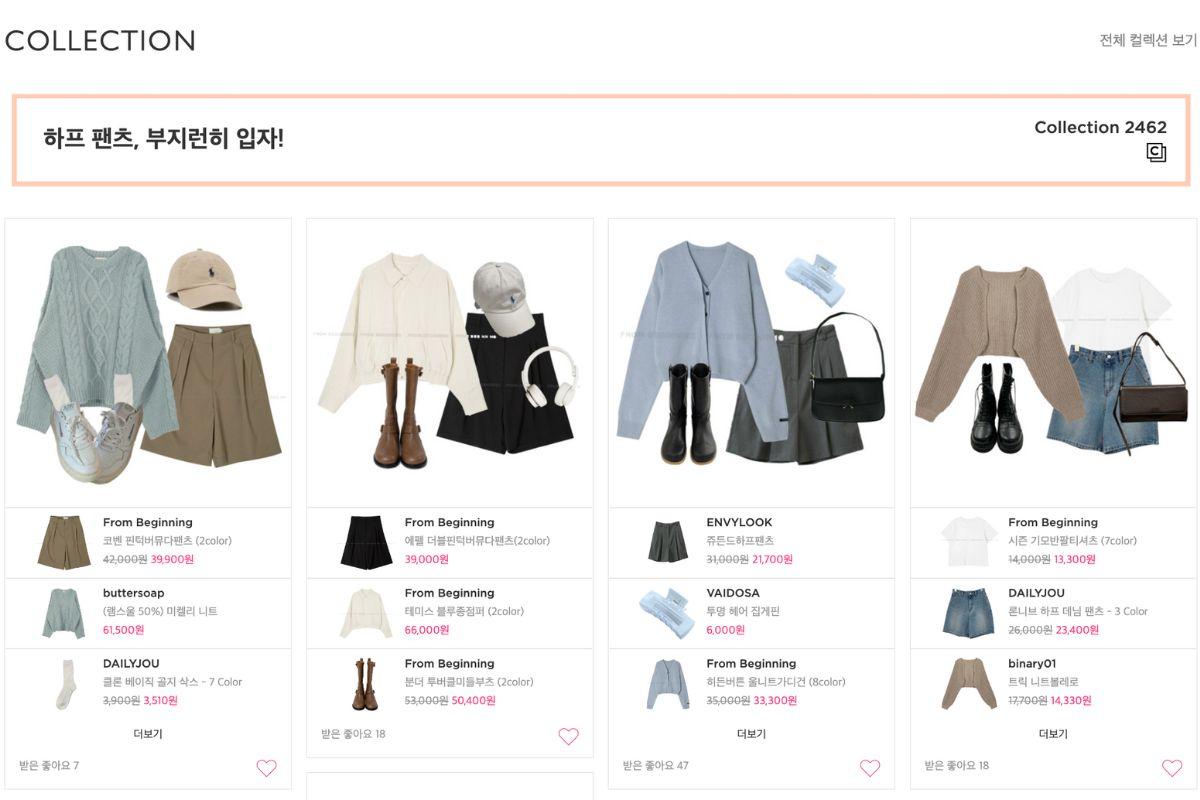
Task: Click the black 더블핀턱버뮤다팬츠 thumbnail
Action: point(365,542)
